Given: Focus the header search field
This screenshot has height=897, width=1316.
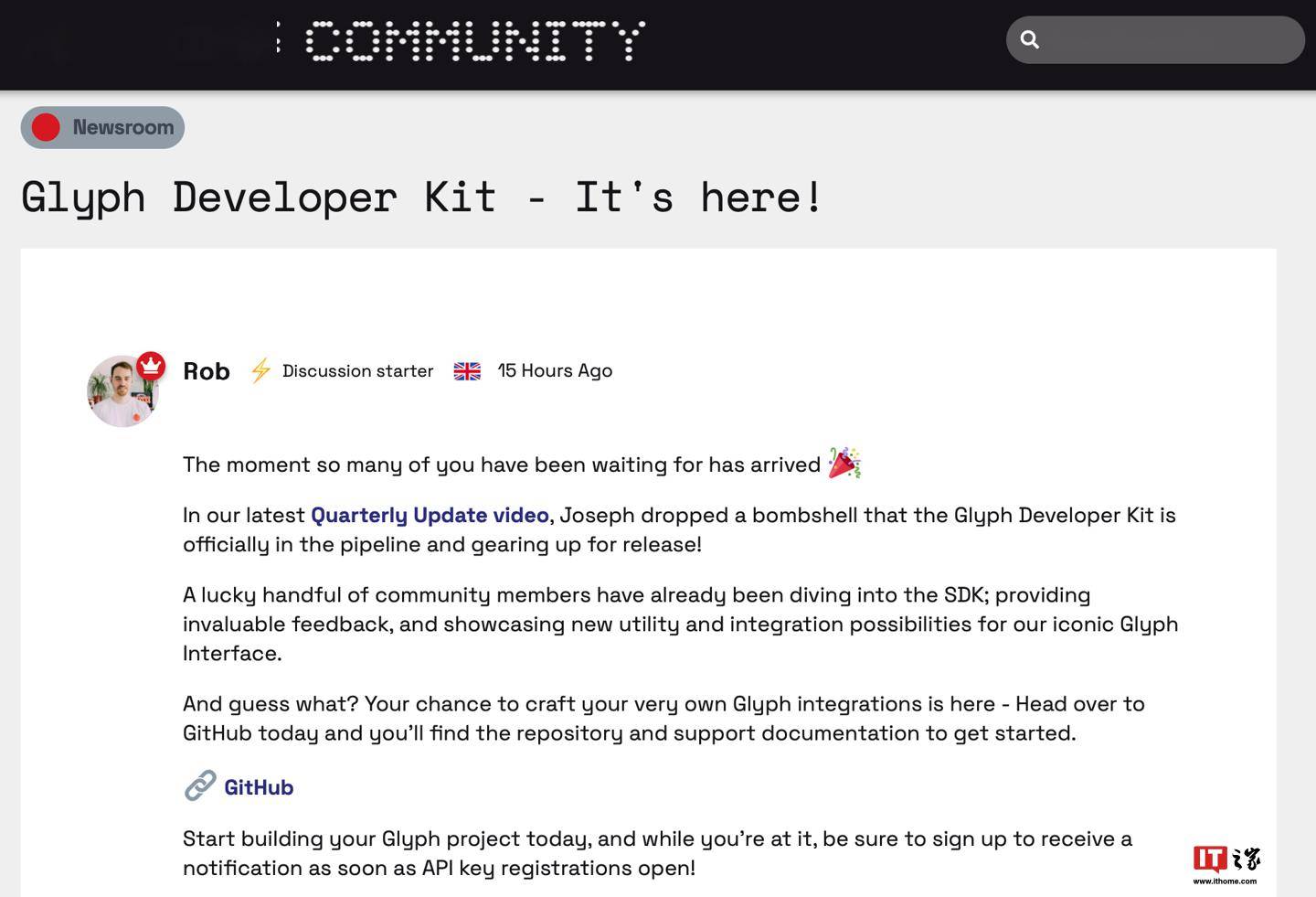Looking at the screenshot, I should [1155, 39].
